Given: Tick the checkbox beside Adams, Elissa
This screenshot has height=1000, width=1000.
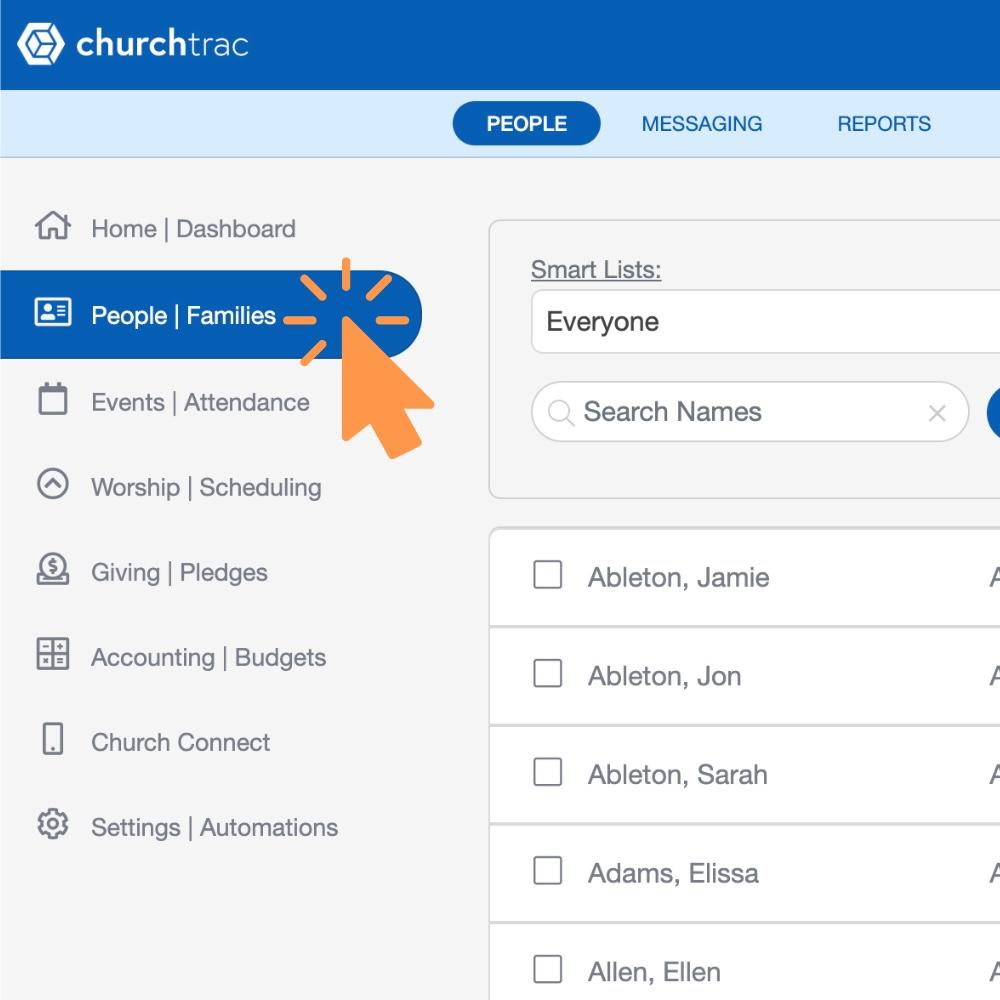Looking at the screenshot, I should (548, 871).
